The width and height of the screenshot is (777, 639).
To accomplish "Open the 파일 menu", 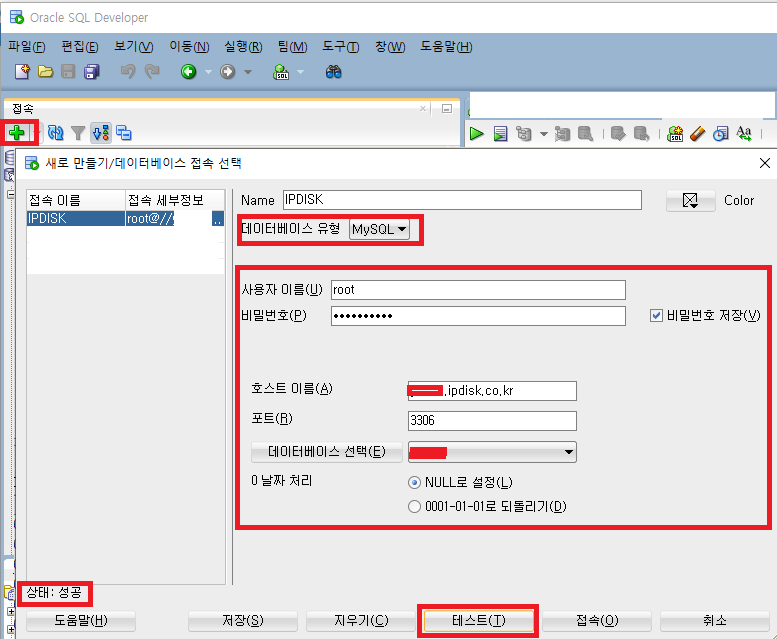I will coord(27,47).
